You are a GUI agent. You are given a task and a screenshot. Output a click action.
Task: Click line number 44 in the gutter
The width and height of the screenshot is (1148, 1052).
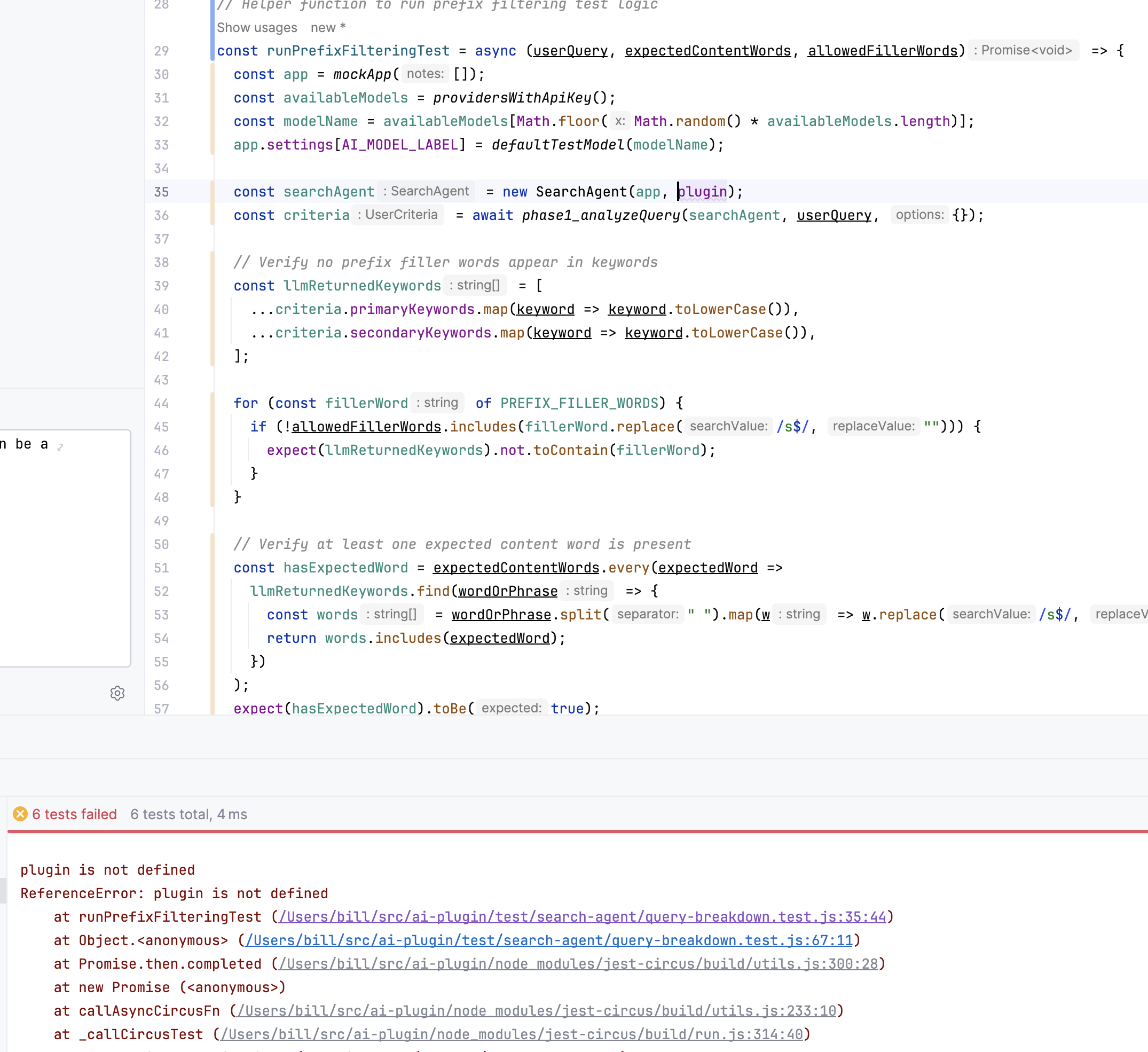pos(161,403)
